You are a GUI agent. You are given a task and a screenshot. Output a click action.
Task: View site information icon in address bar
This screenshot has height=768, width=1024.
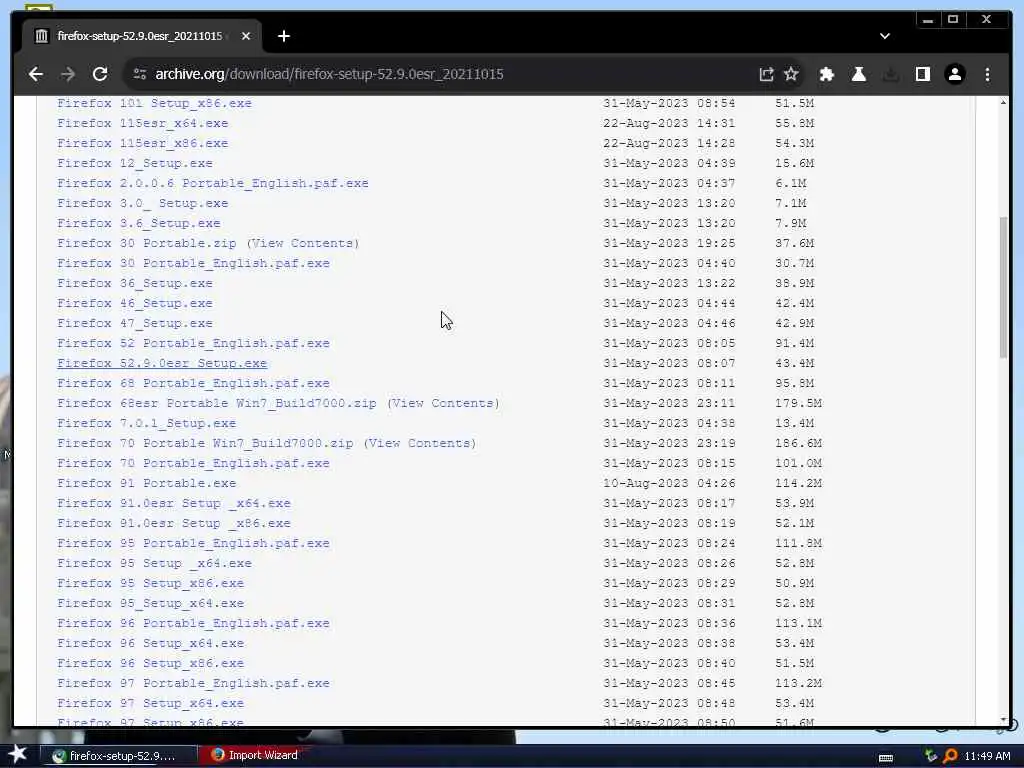click(140, 74)
